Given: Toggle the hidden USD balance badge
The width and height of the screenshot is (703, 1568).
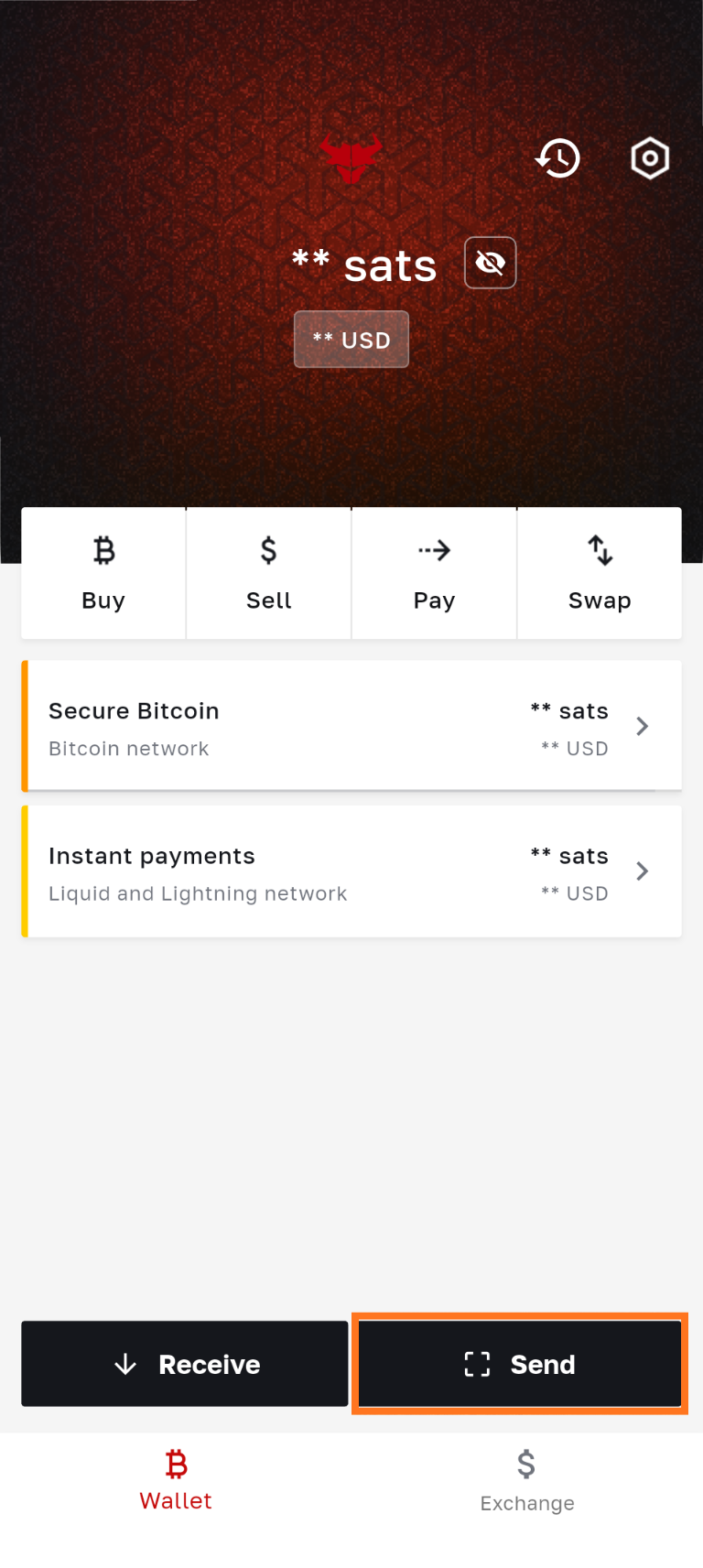Looking at the screenshot, I should [351, 341].
